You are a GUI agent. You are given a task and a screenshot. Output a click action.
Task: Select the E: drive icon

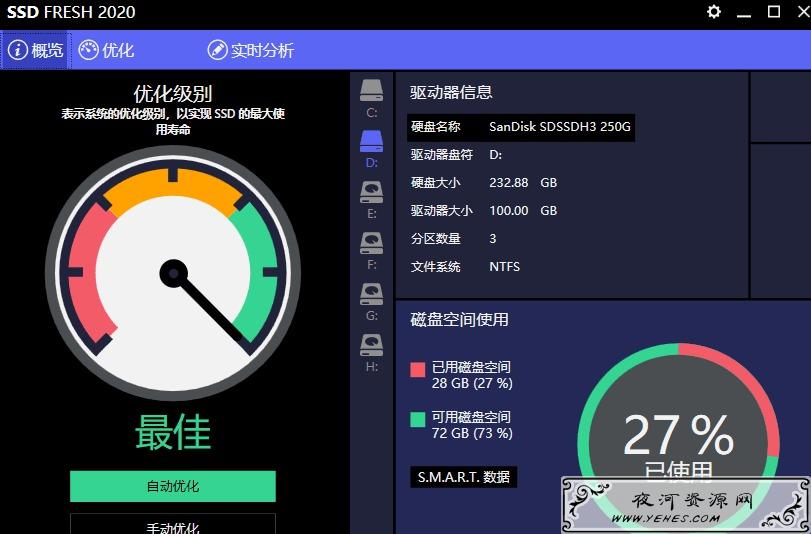(x=371, y=192)
